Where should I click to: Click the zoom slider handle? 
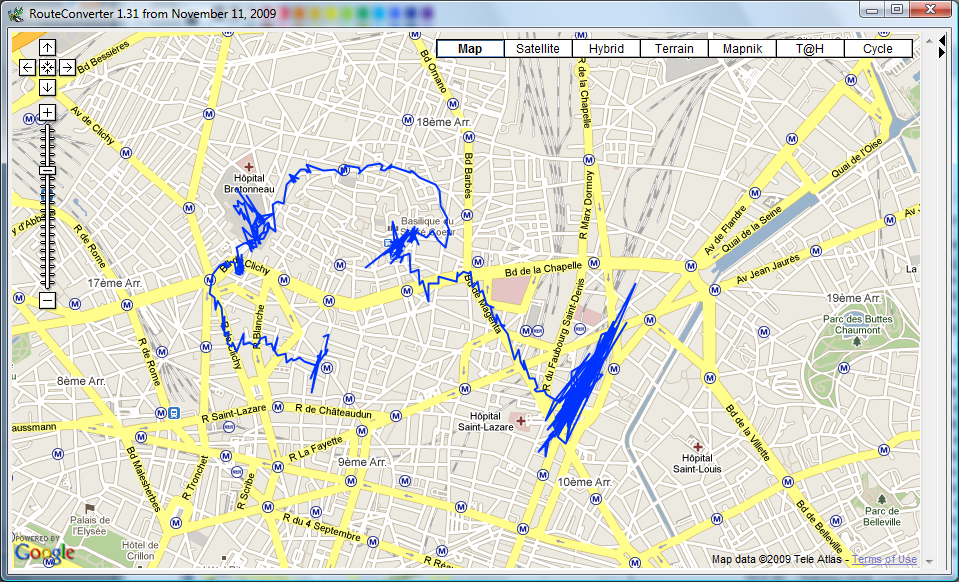point(48,171)
